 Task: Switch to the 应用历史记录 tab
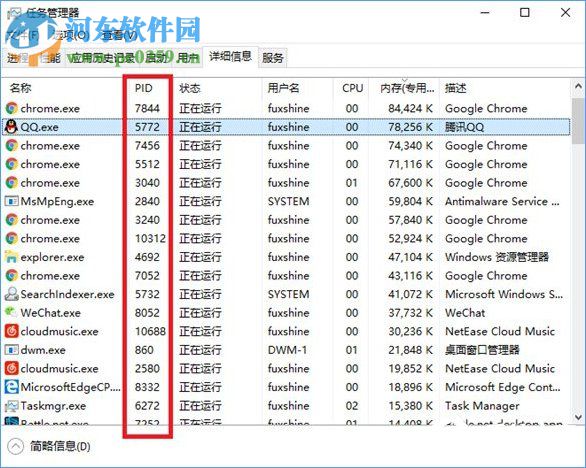tap(102, 58)
